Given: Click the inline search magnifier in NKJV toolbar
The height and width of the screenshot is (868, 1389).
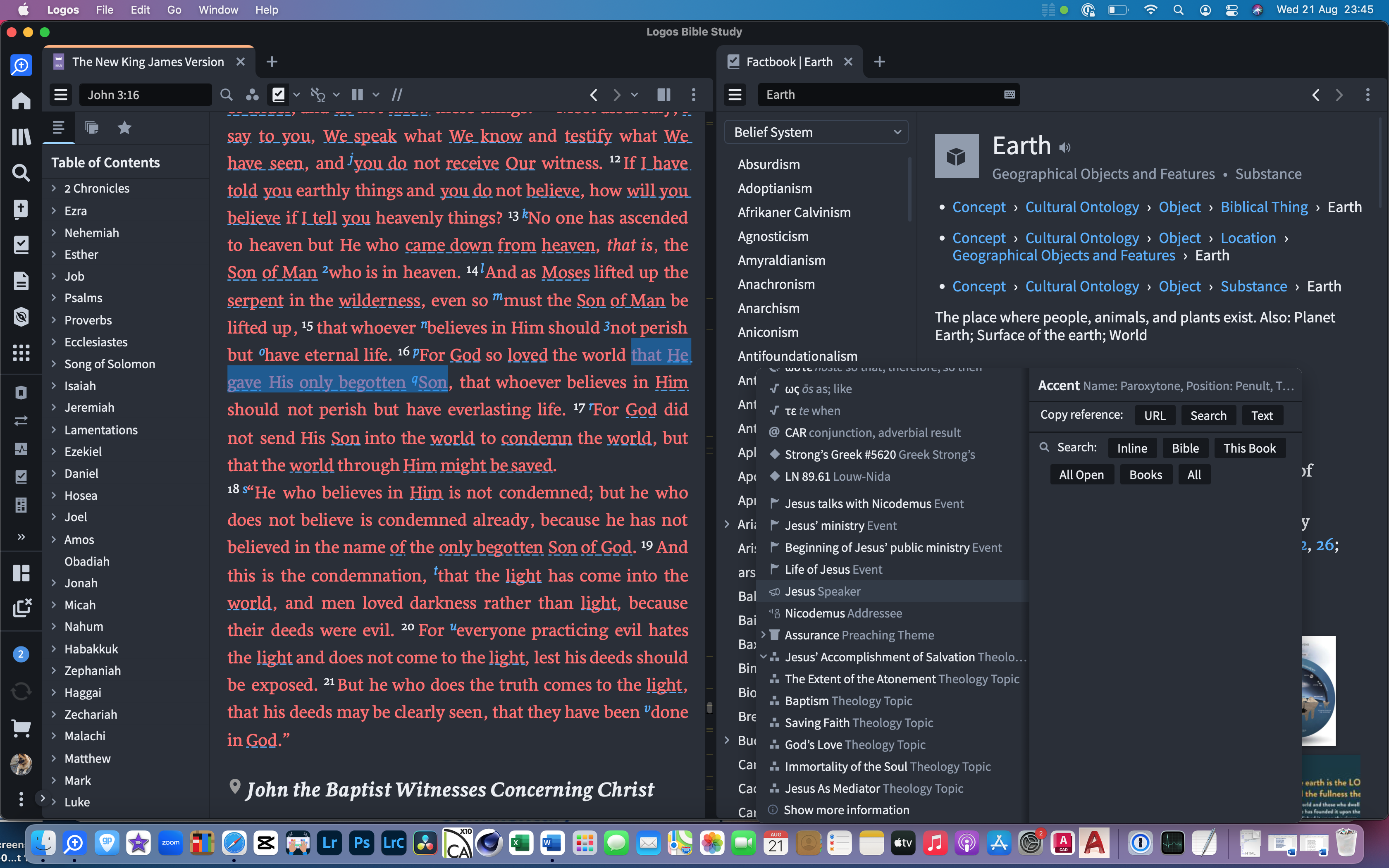Looking at the screenshot, I should pyautogui.click(x=226, y=95).
